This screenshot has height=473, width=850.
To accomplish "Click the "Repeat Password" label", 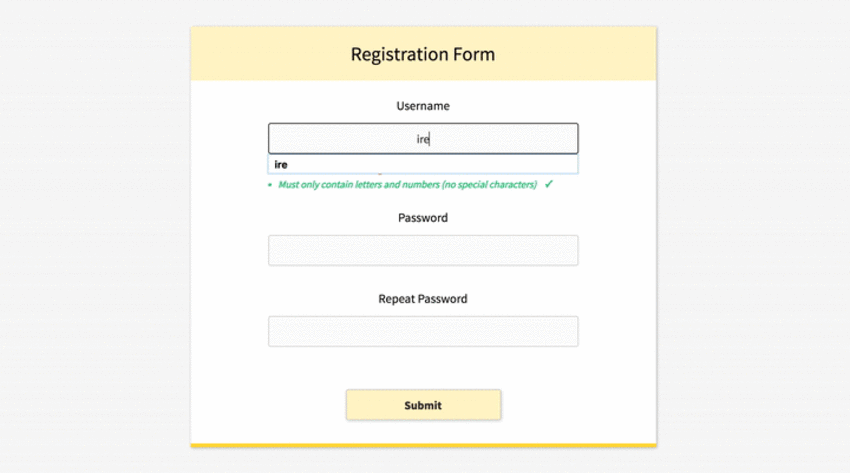I will pyautogui.click(x=422, y=299).
